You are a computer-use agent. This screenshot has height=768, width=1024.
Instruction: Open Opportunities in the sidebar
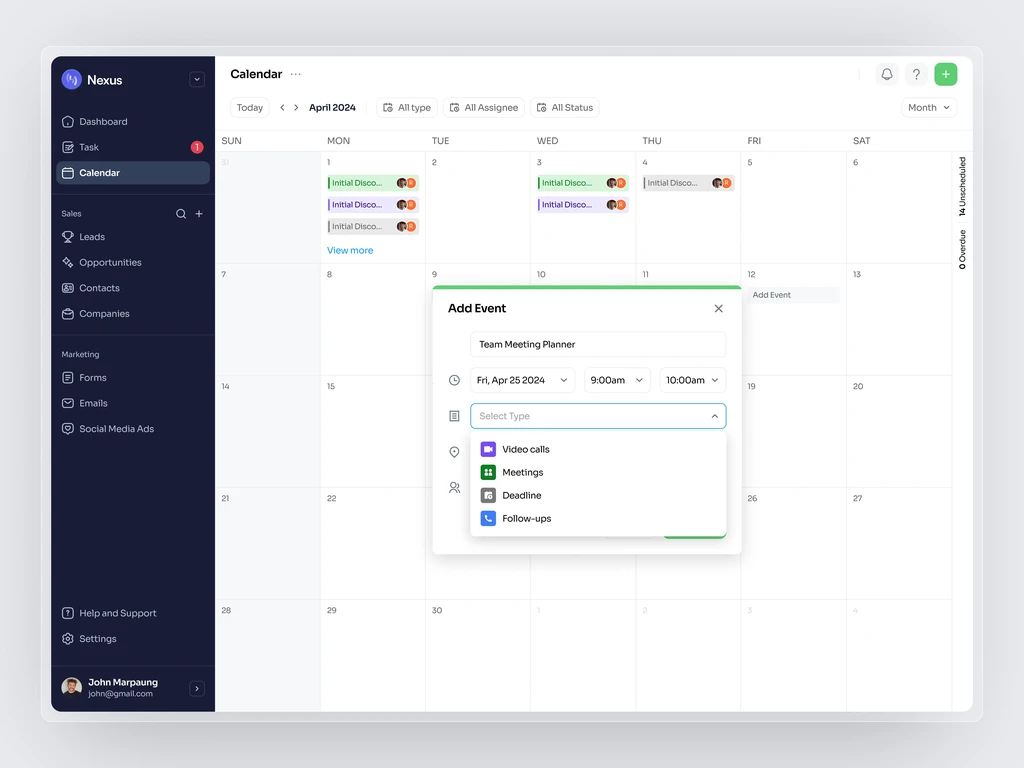pyautogui.click(x=133, y=263)
